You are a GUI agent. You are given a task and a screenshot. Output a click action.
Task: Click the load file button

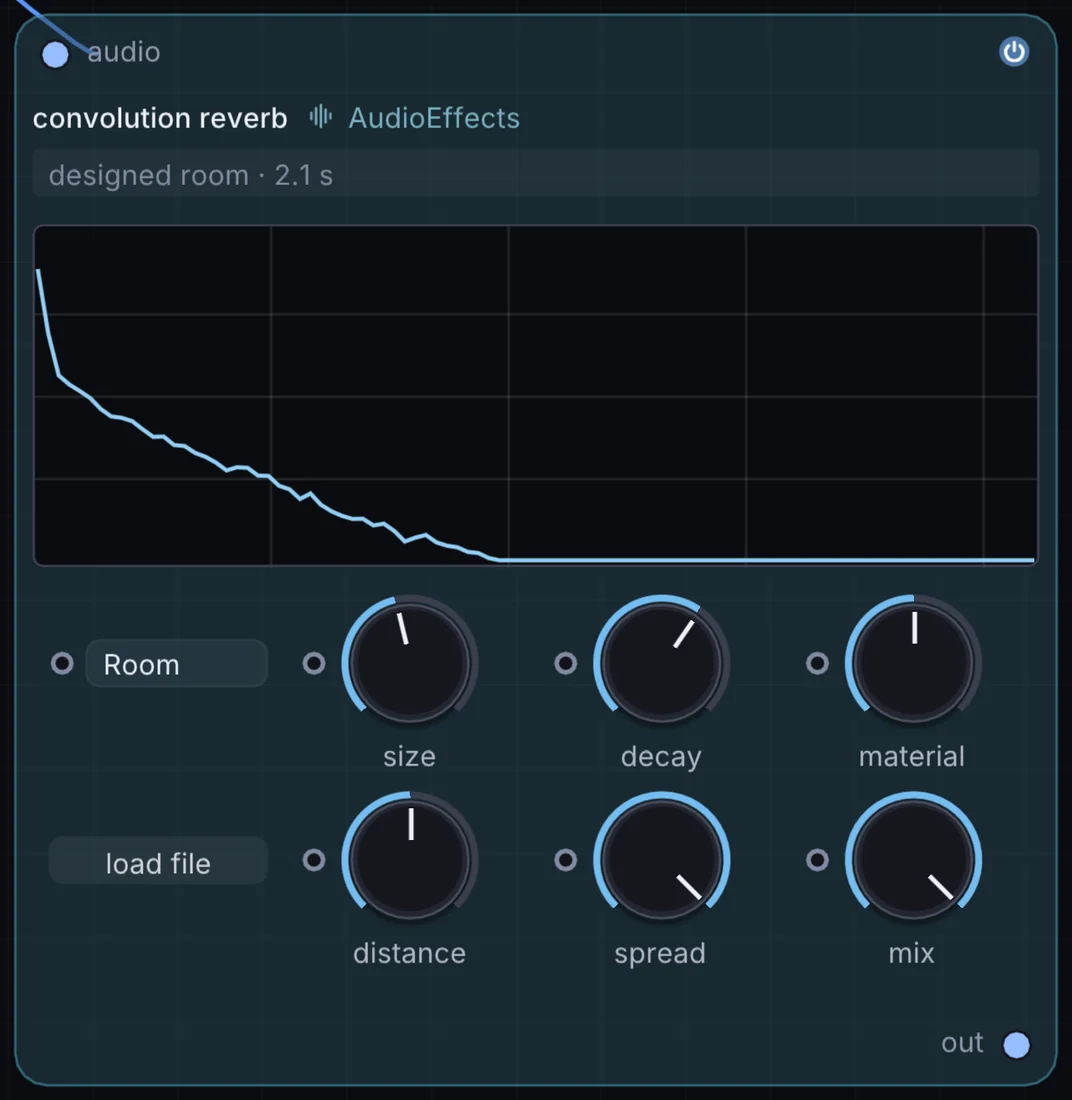pos(158,861)
